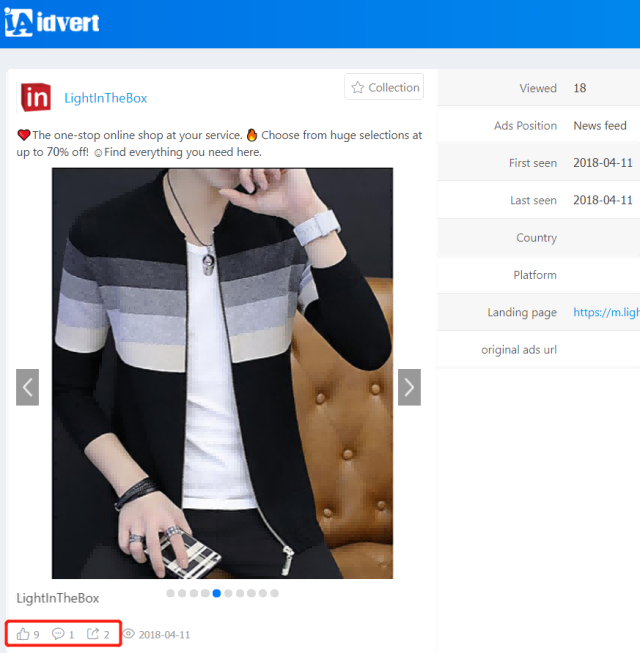640x653 pixels.
Task: Click the red LightInTheBox advertiser logo
Action: (35, 97)
